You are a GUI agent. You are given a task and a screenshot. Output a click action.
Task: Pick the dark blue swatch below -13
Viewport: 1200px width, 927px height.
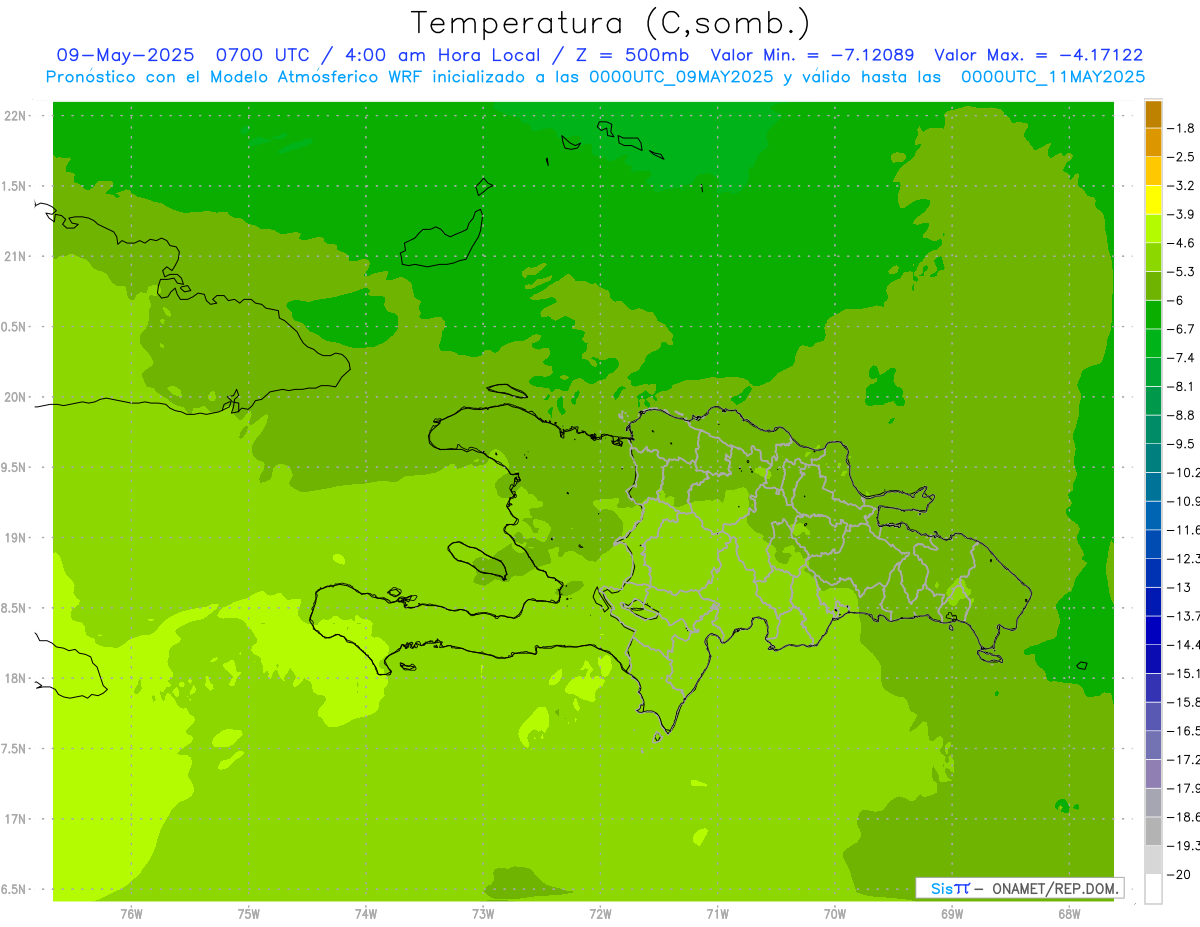[1153, 601]
